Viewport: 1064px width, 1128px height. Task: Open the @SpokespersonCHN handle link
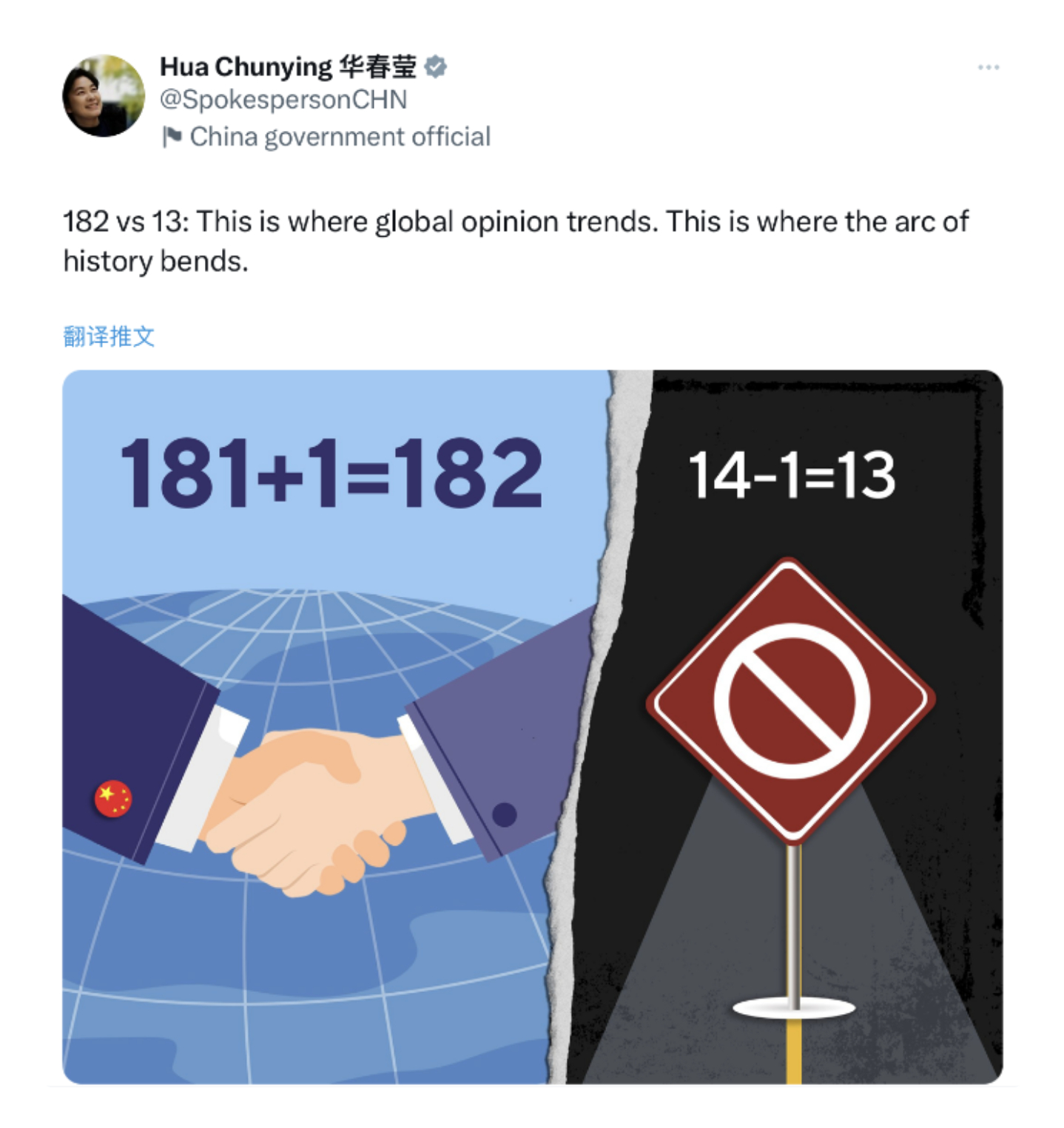[283, 100]
